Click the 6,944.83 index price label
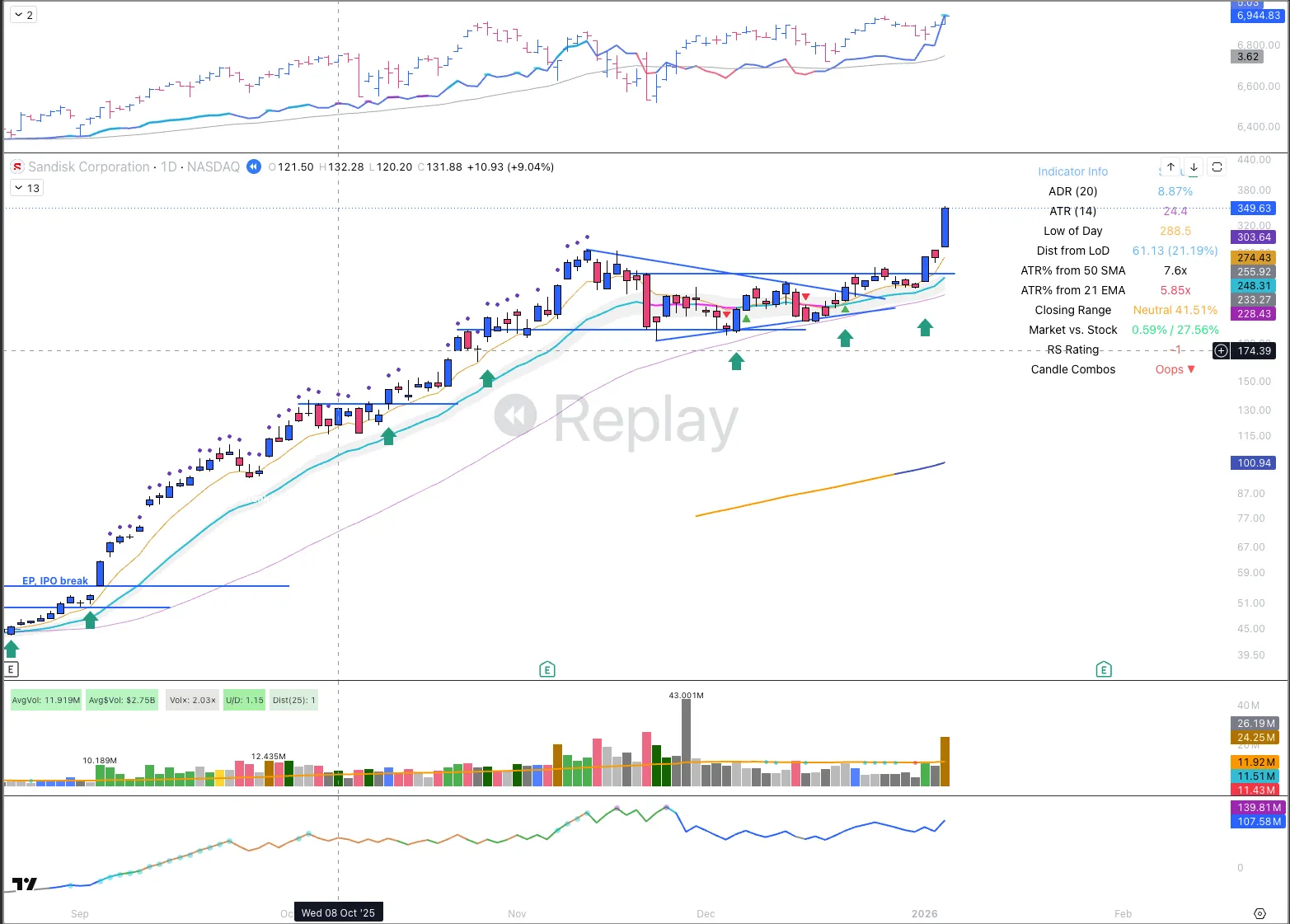The width and height of the screenshot is (1290, 924). pos(1259,16)
